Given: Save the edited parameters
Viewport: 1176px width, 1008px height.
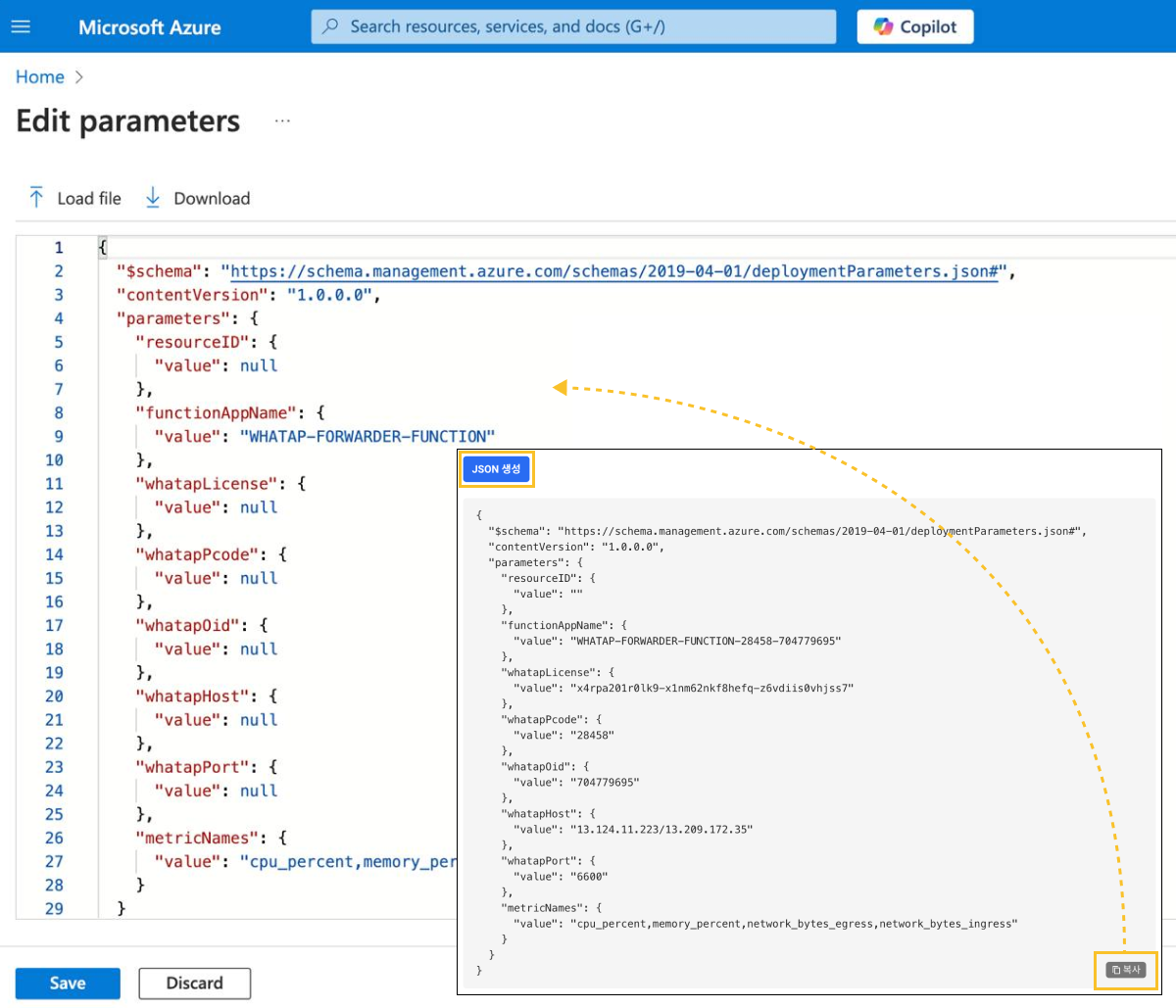Looking at the screenshot, I should click(68, 984).
